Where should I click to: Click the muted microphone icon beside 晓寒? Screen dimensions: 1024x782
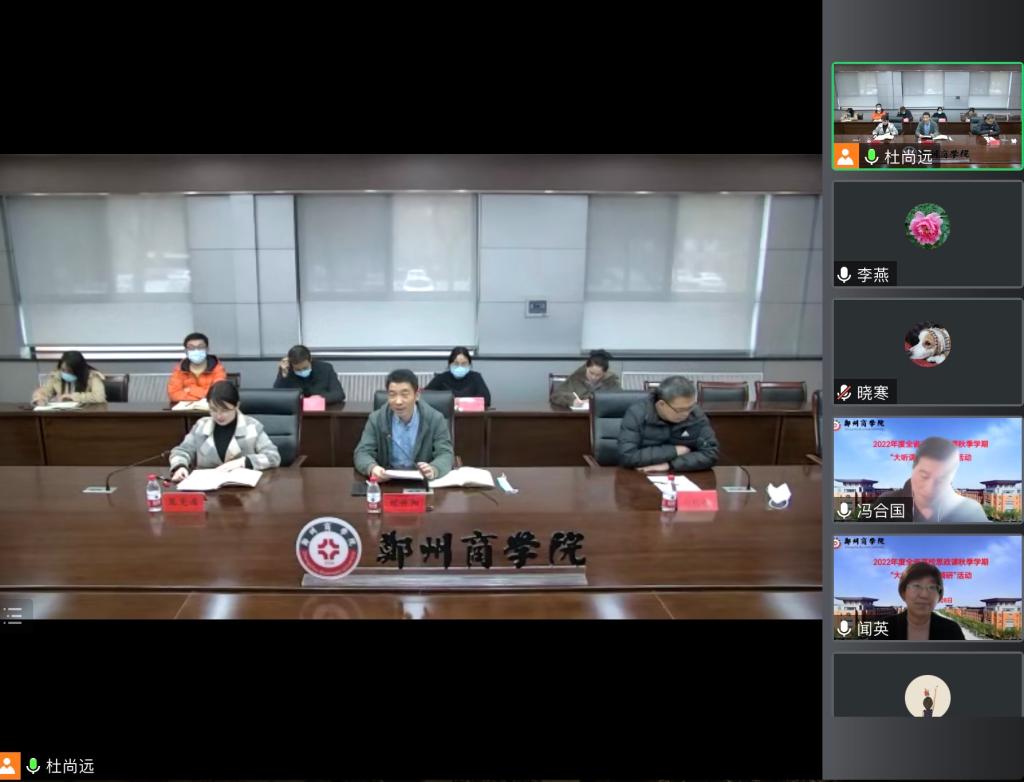[x=845, y=392]
